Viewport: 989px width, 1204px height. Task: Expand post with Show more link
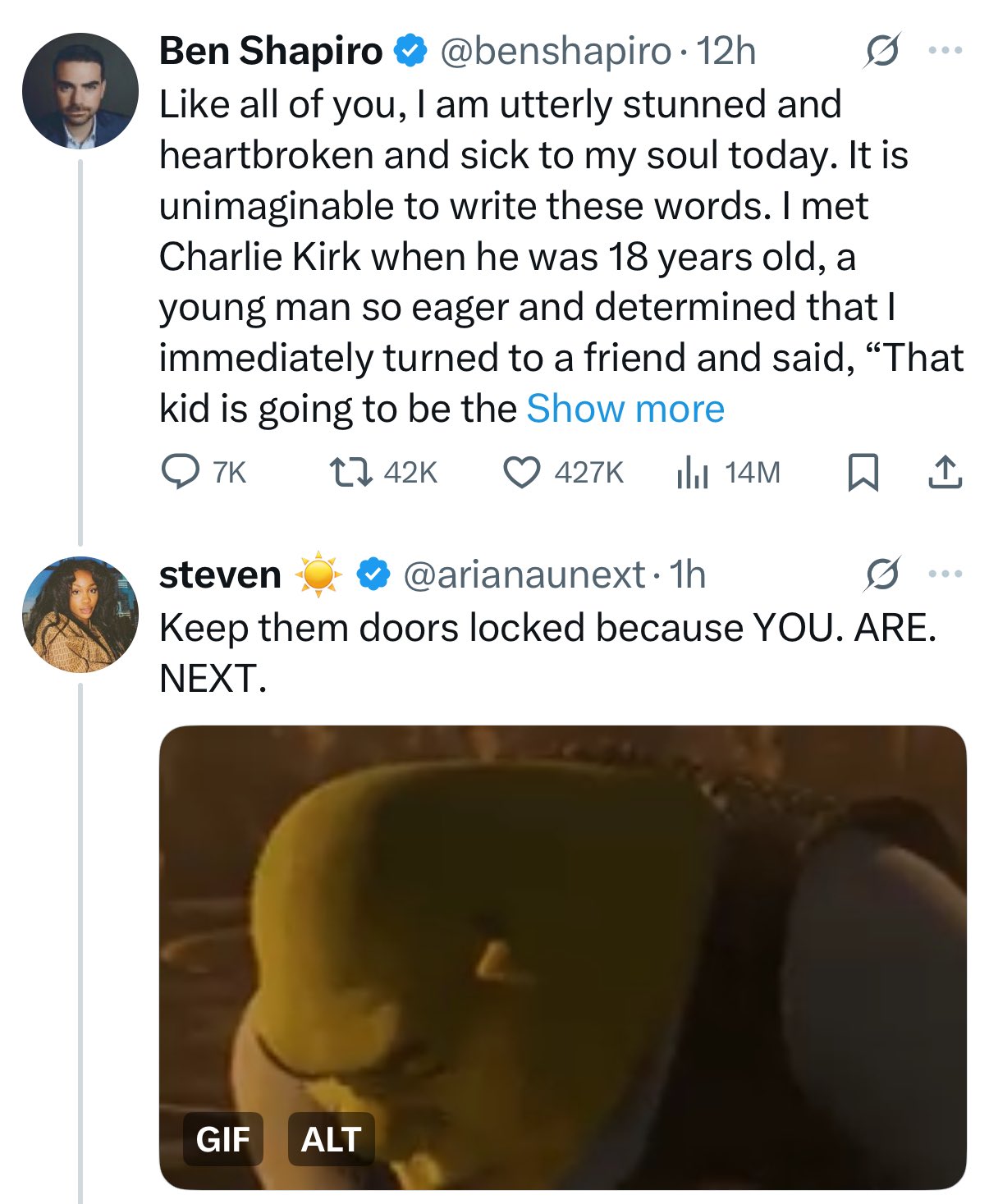pos(625,409)
